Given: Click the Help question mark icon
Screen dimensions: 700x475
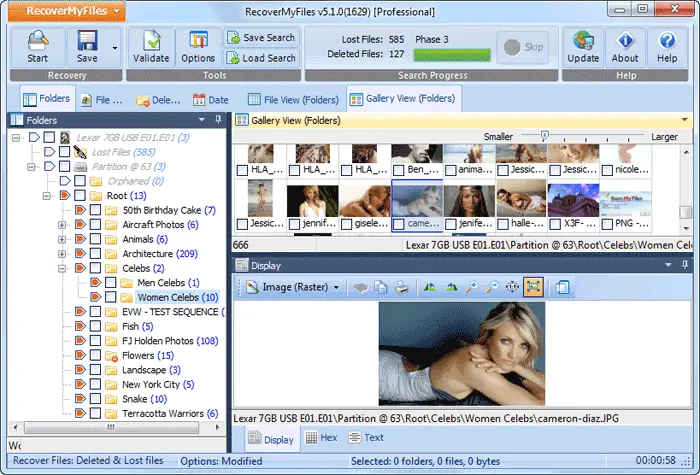Looking at the screenshot, I should (x=667, y=45).
